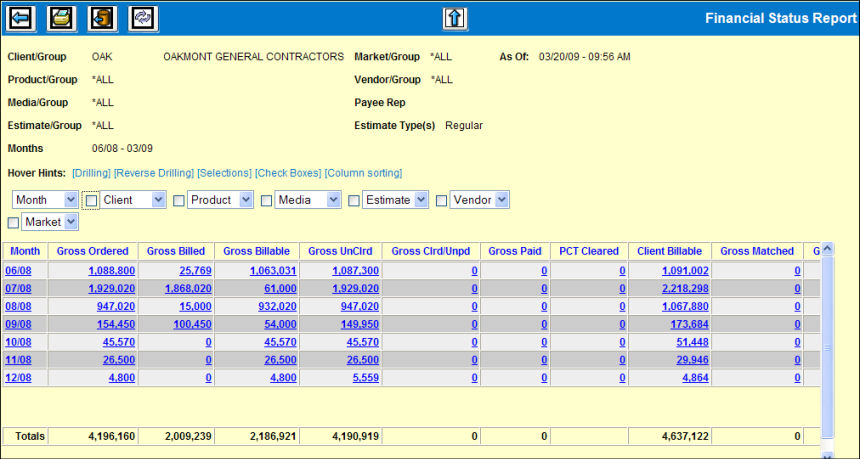The height and width of the screenshot is (459, 860).
Task: Open Gross Billed value 1,868,020
Action: [x=188, y=288]
